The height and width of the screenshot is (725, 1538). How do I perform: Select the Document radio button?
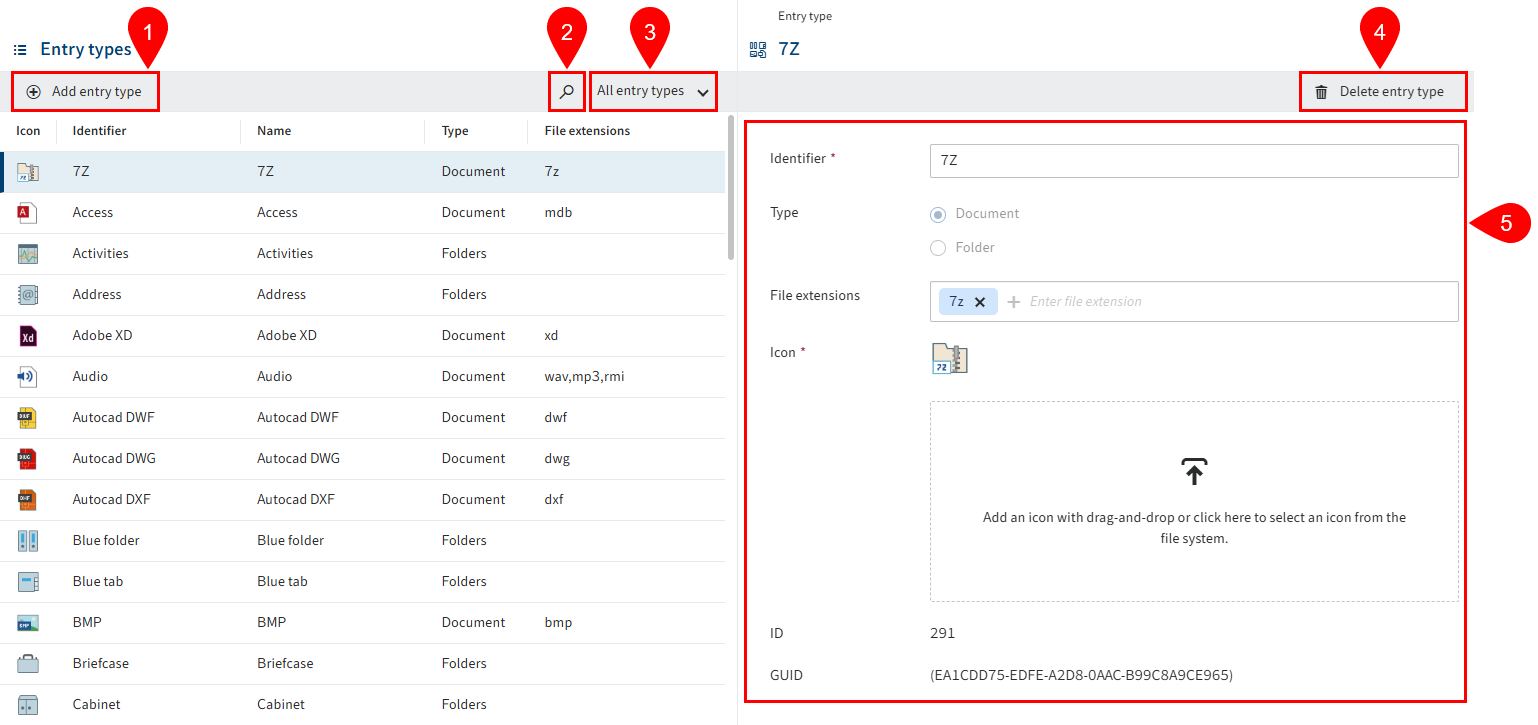(x=938, y=214)
